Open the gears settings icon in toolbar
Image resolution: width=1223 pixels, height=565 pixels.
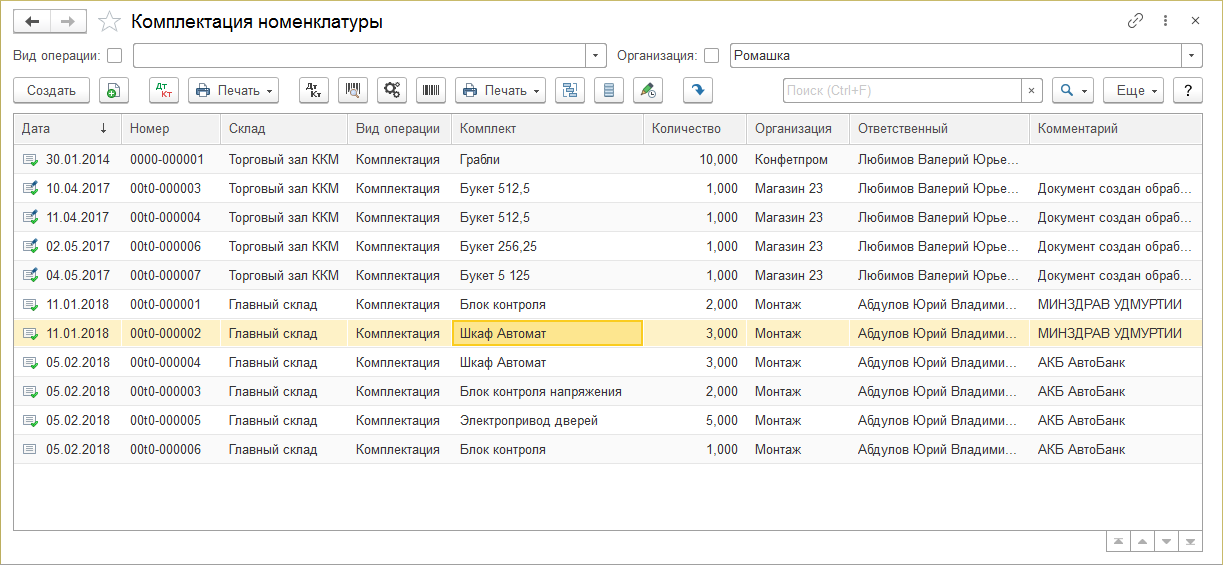pyautogui.click(x=392, y=90)
